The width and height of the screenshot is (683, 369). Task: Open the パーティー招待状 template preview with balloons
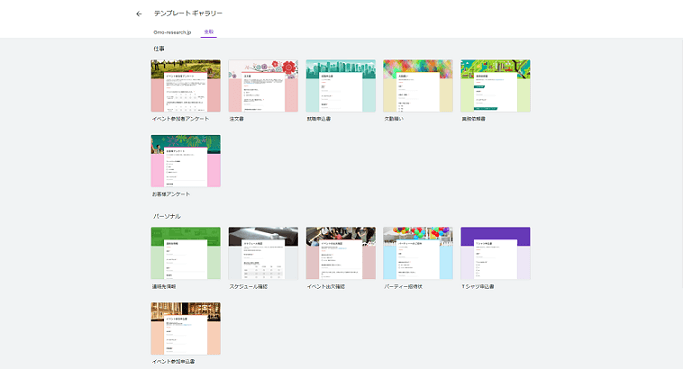pyautogui.click(x=418, y=253)
